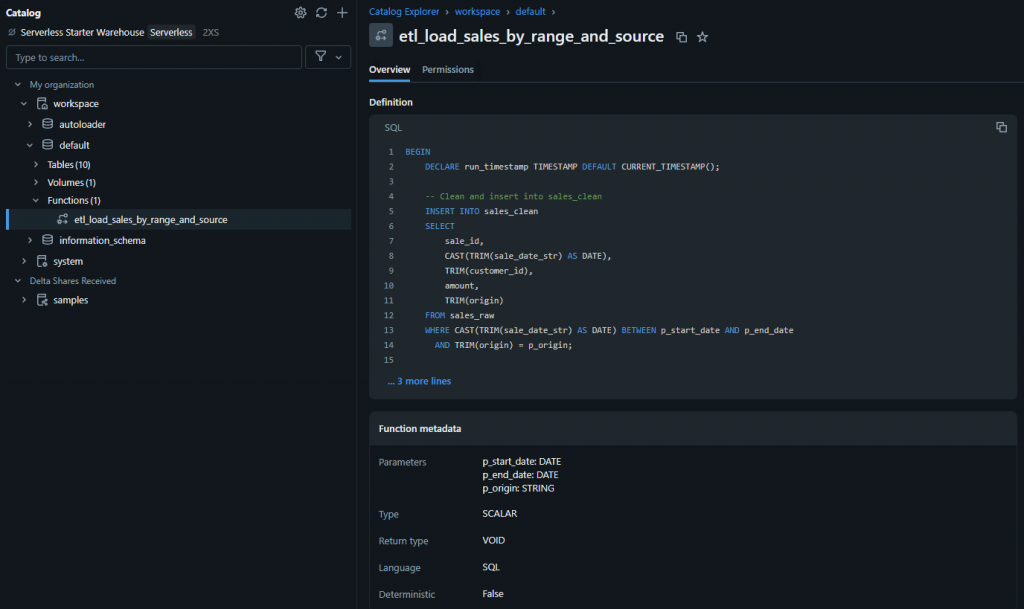Click the function icon beside the title
The width and height of the screenshot is (1024, 609).
coord(381,36)
